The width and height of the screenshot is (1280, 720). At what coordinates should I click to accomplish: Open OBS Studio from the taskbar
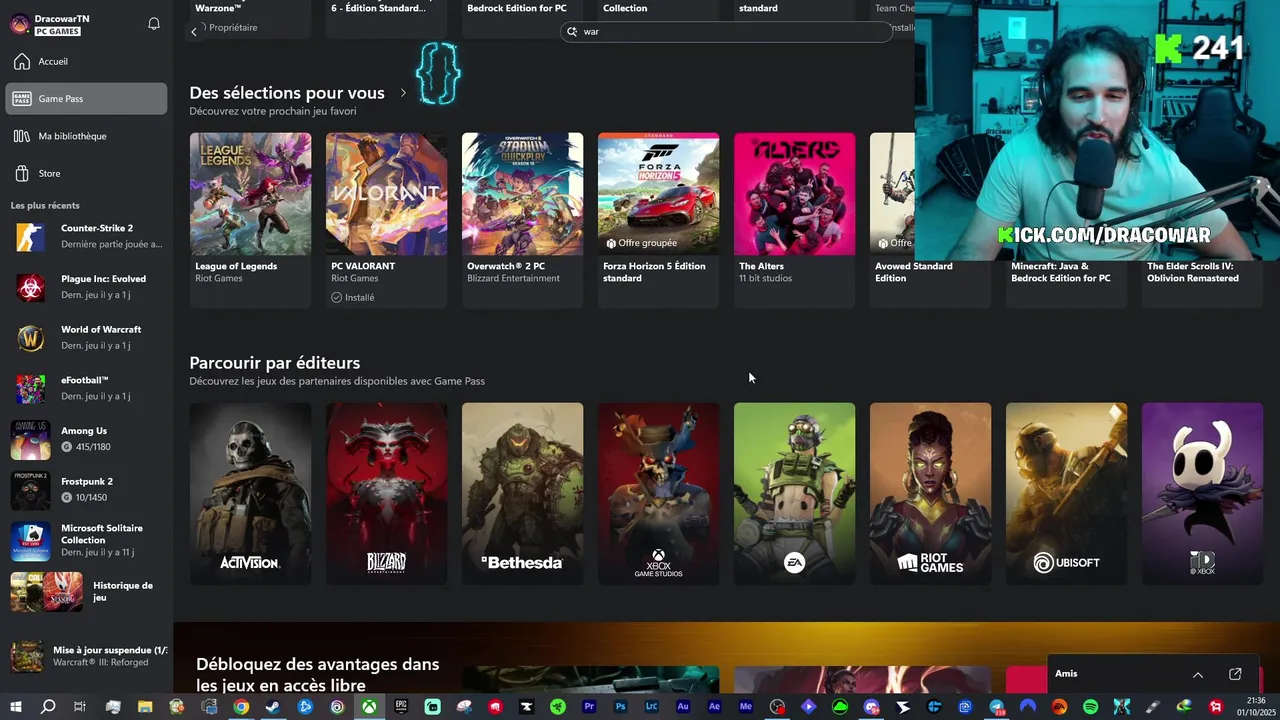point(776,707)
